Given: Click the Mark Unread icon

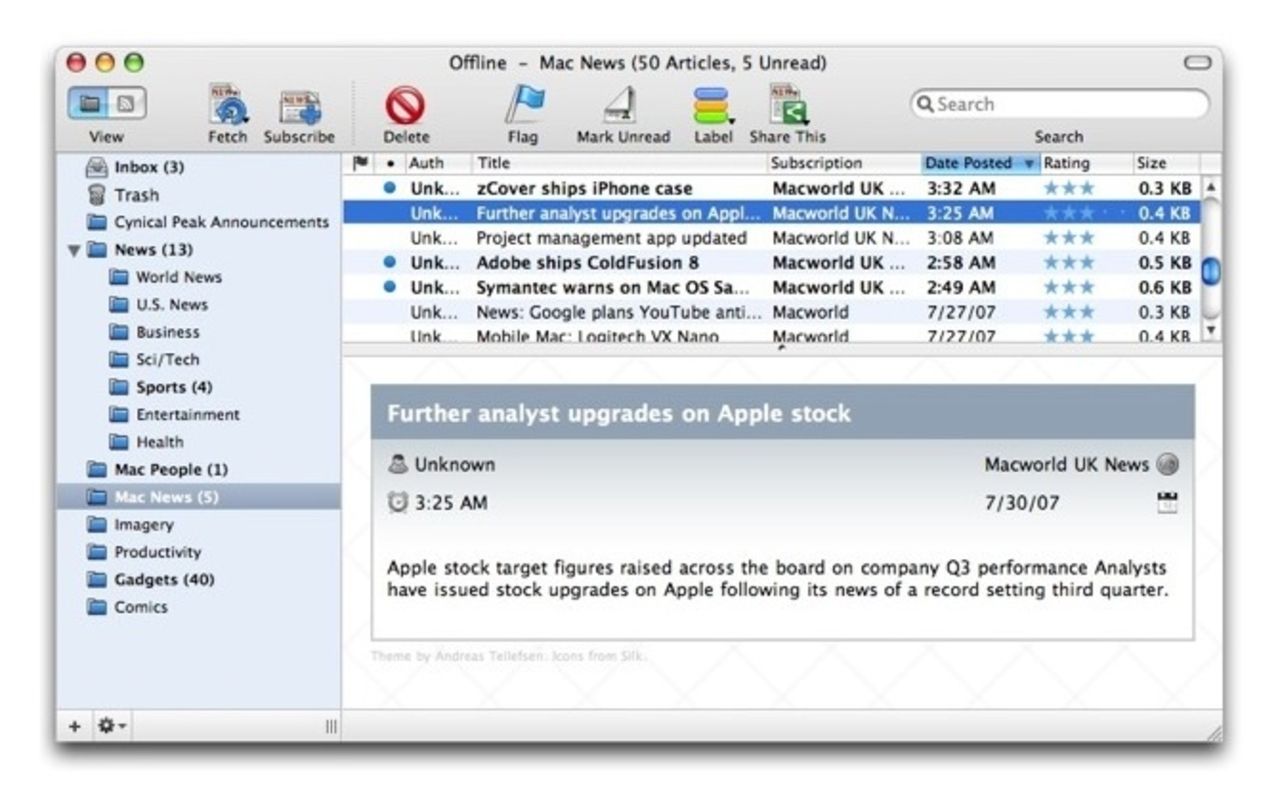Looking at the screenshot, I should pyautogui.click(x=622, y=106).
